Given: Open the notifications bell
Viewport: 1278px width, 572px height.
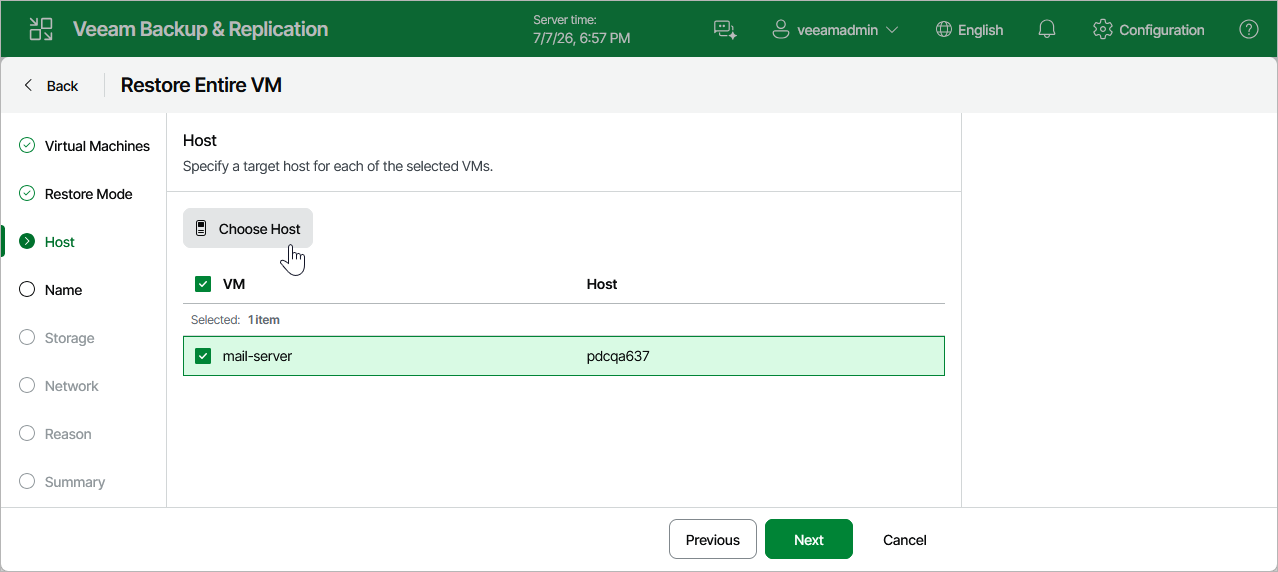Looking at the screenshot, I should pos(1047,29).
